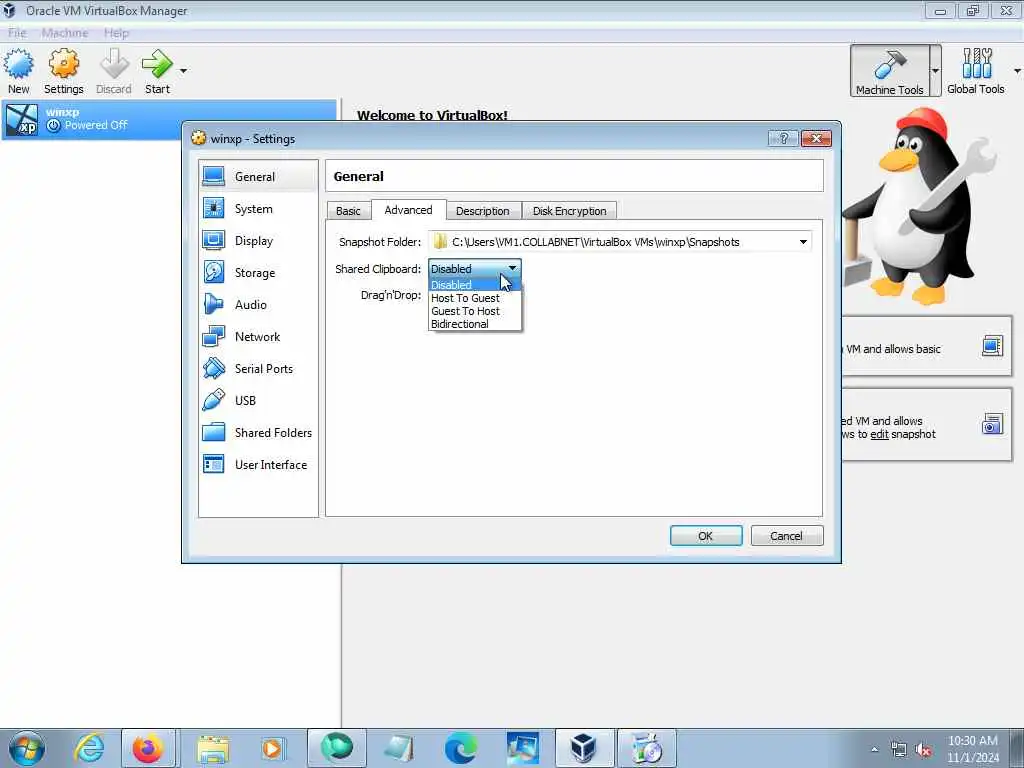Open the Display settings category

(x=259, y=240)
